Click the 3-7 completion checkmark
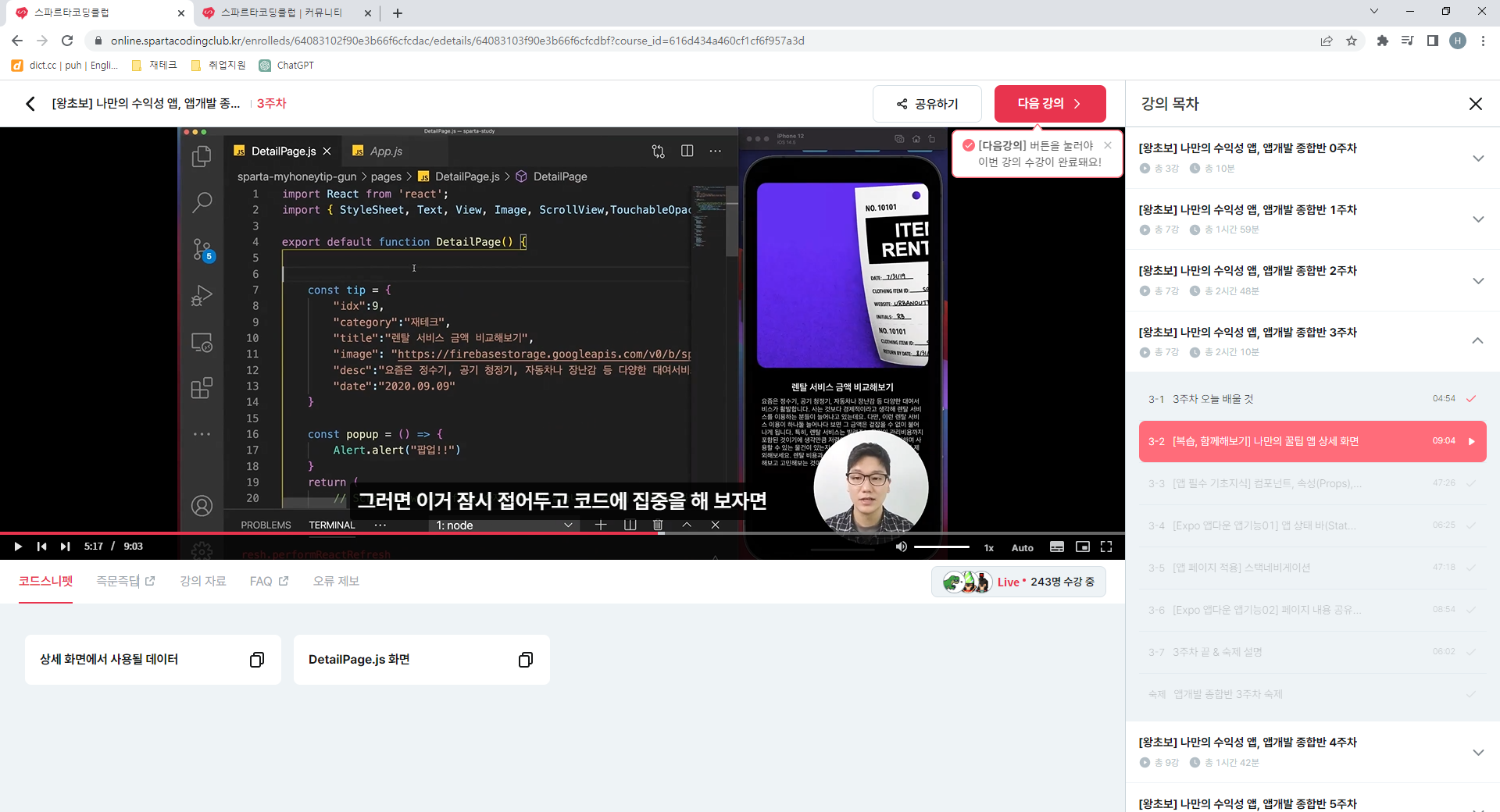Image resolution: width=1500 pixels, height=812 pixels. pyautogui.click(x=1471, y=652)
